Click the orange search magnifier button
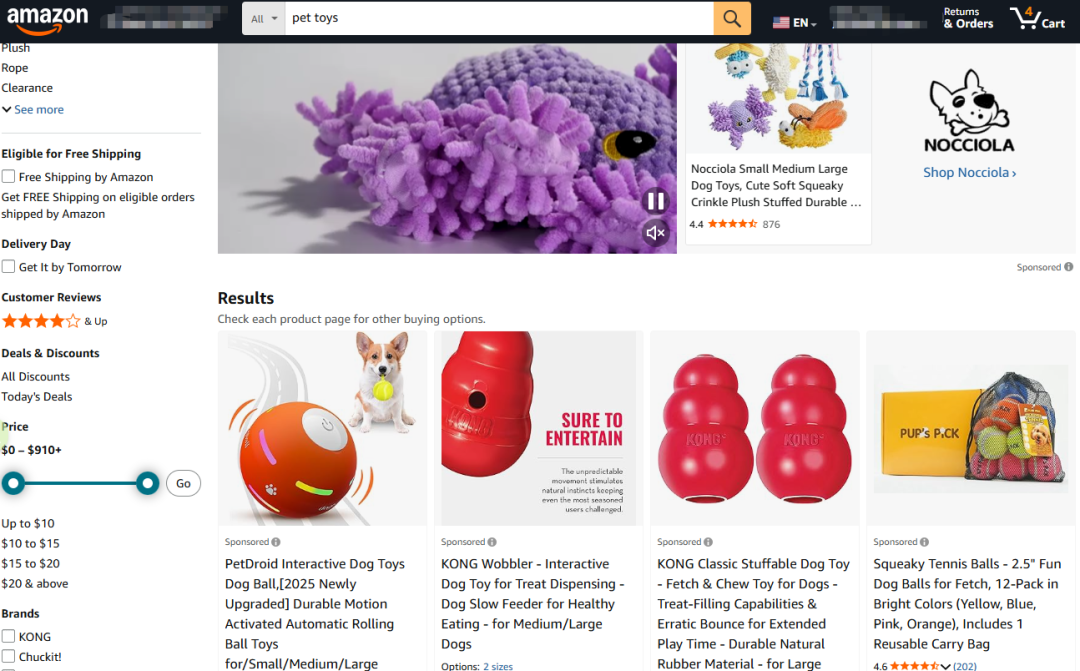 [731, 18]
